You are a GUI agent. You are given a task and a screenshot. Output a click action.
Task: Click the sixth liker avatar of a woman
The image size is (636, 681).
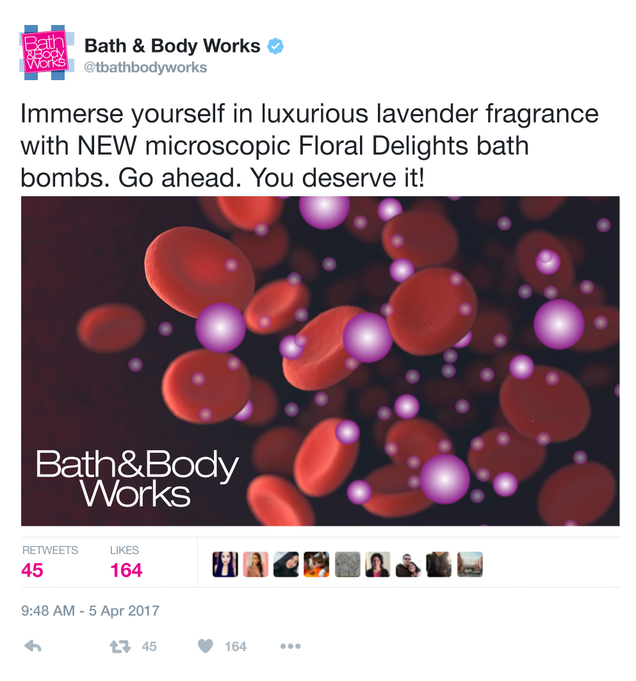(378, 564)
